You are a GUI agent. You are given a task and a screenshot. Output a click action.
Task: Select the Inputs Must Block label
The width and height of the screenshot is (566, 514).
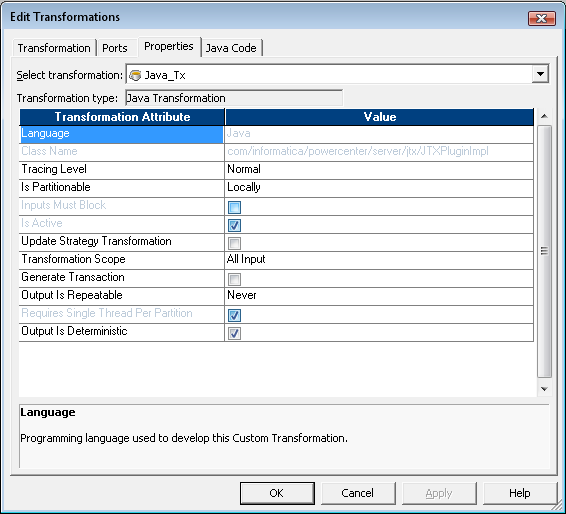coord(64,205)
